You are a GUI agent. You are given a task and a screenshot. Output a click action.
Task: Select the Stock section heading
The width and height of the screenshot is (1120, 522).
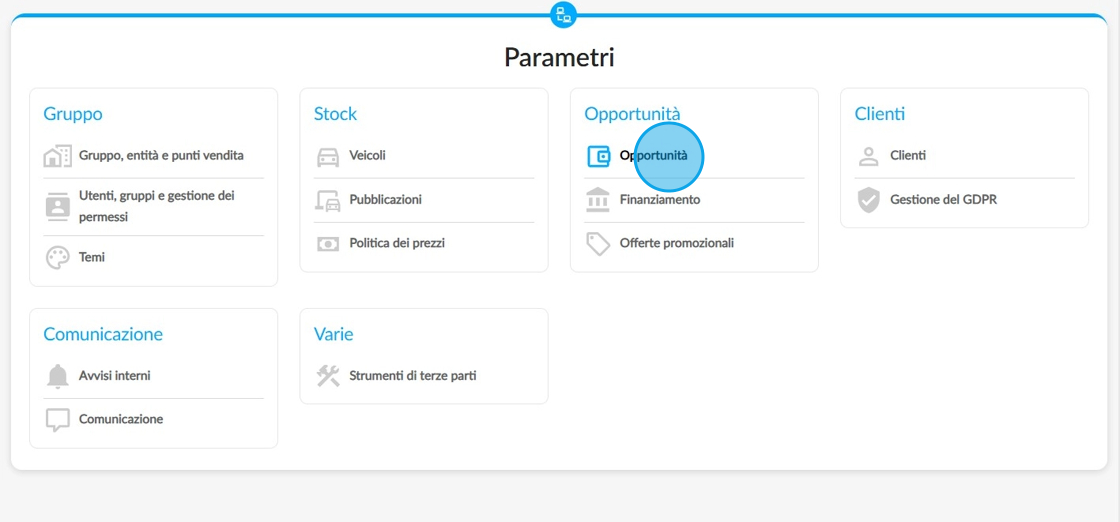[335, 114]
